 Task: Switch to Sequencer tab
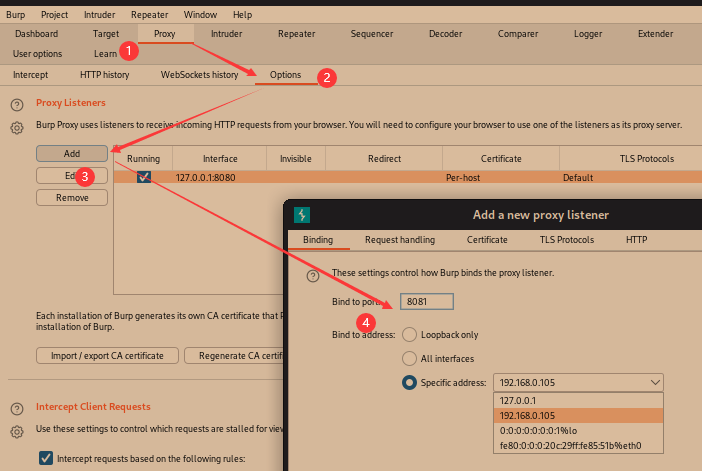pyautogui.click(x=372, y=34)
